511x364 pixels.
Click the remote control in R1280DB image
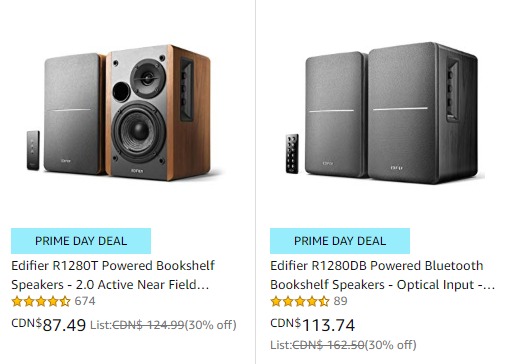(x=292, y=154)
